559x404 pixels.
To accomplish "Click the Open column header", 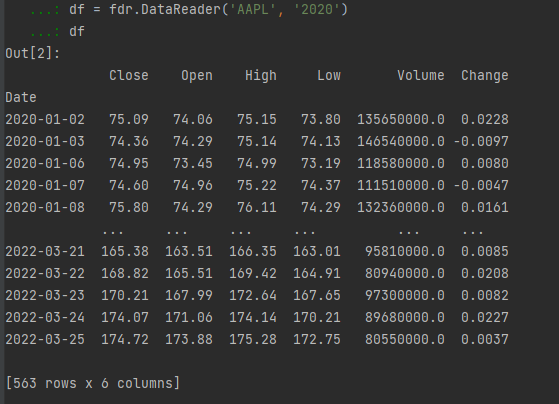I will tap(197, 76).
